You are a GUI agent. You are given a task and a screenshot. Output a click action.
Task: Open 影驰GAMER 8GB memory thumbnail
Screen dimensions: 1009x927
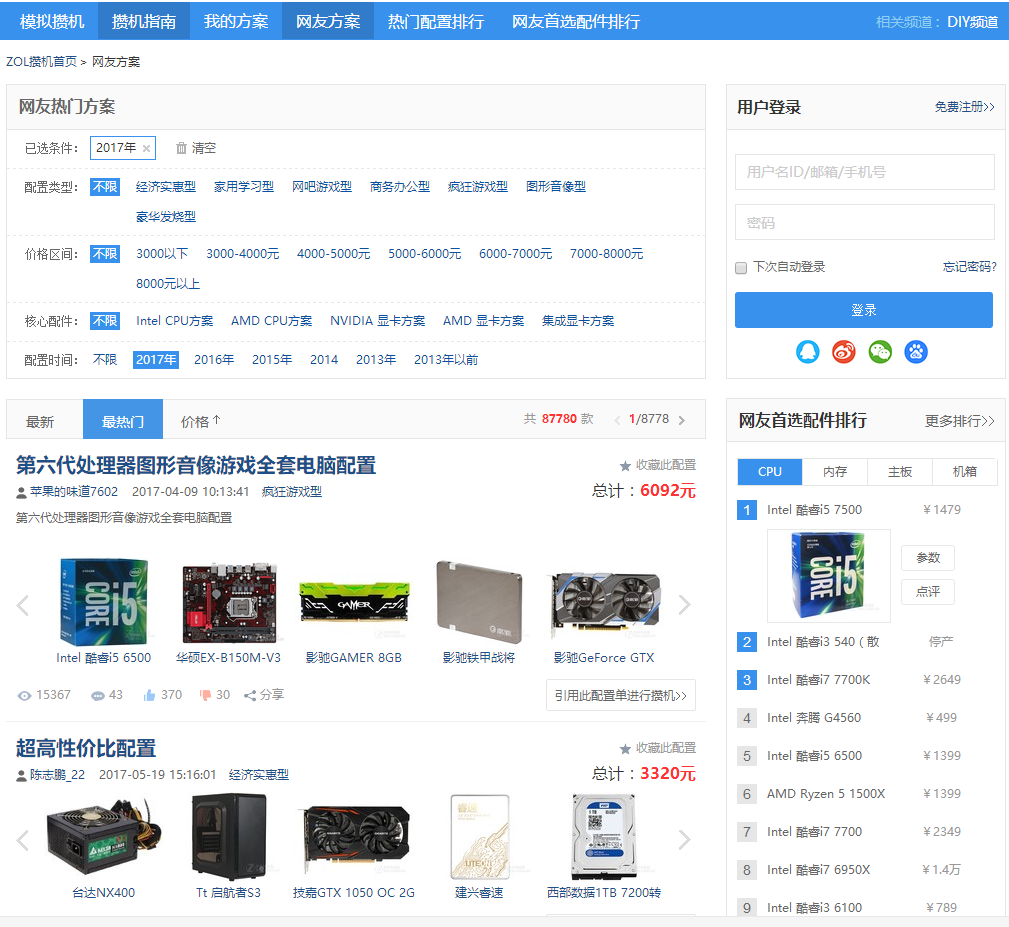click(x=354, y=603)
